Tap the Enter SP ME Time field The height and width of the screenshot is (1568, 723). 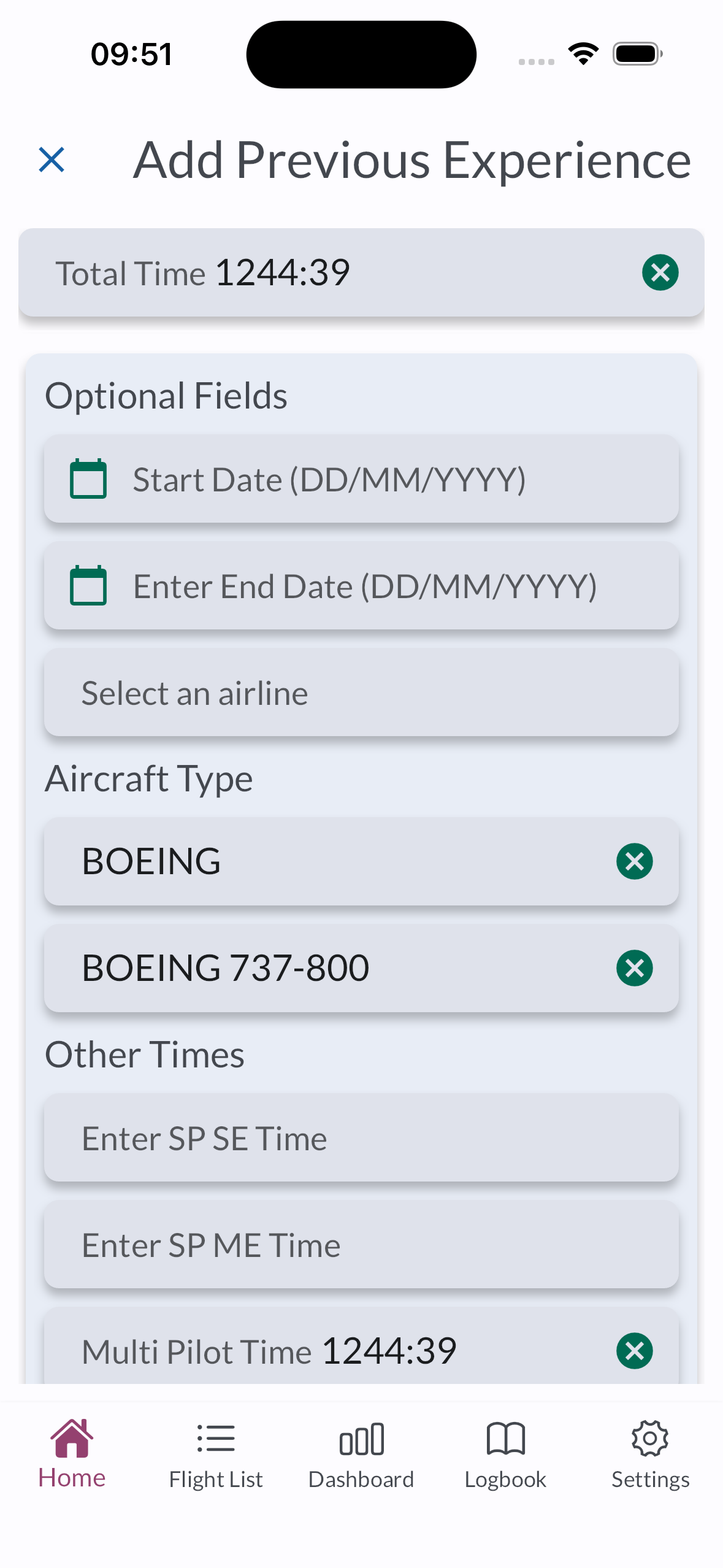click(361, 1245)
